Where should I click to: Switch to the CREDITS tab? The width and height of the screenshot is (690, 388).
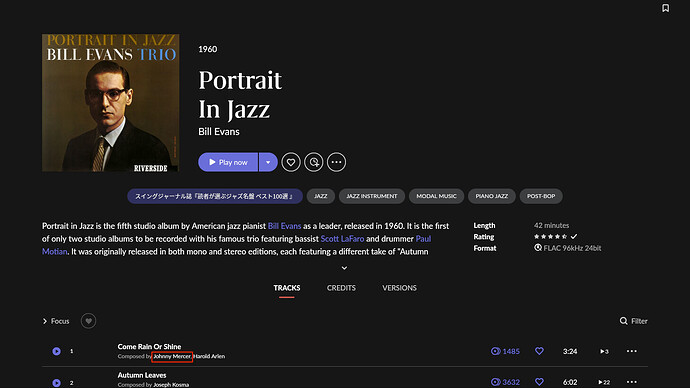tap(341, 288)
